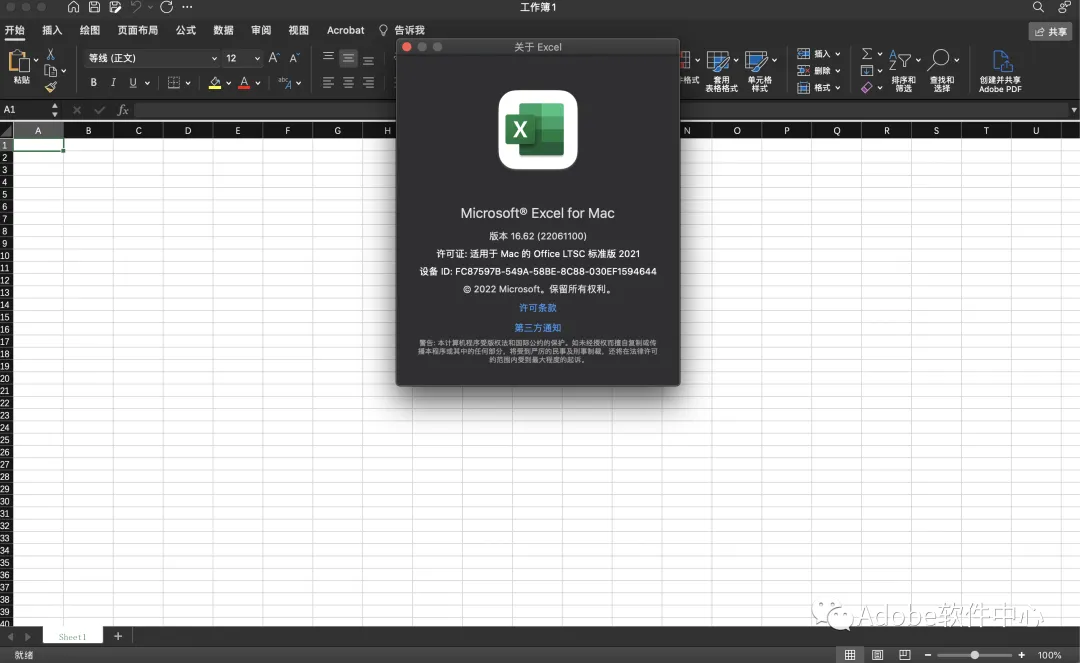Click the 共享 share button
This screenshot has height=663, width=1080.
(x=1050, y=32)
